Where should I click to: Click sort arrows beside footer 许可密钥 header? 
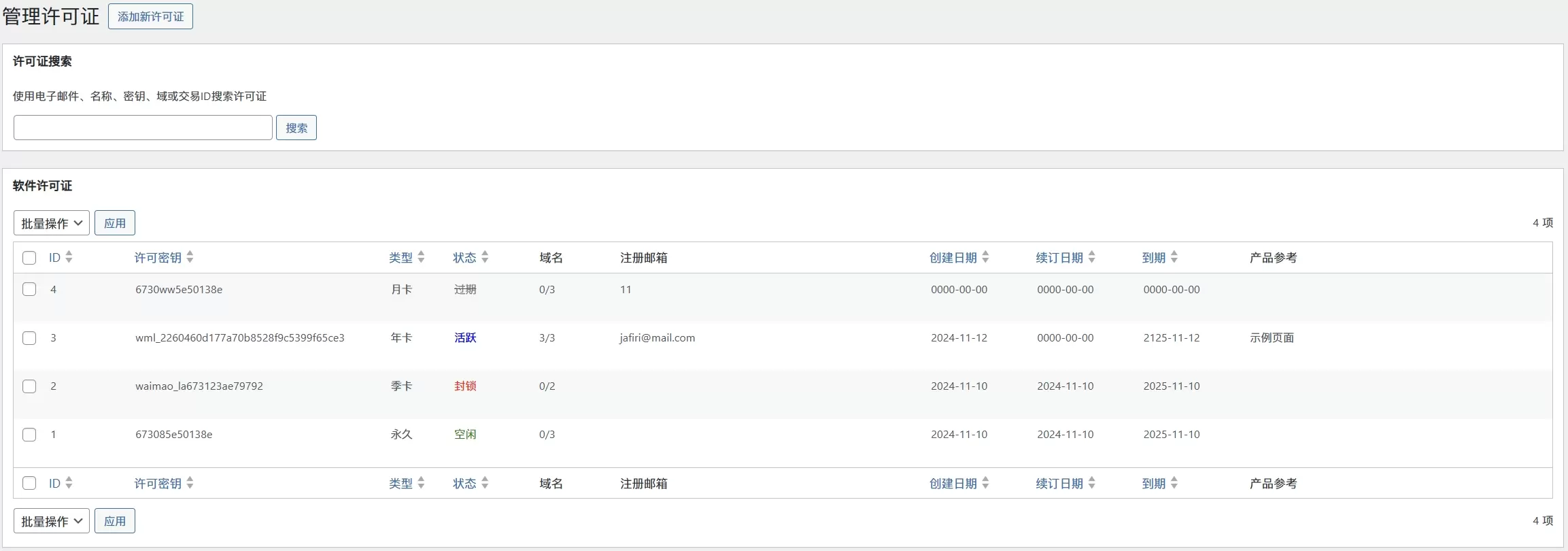pyautogui.click(x=190, y=483)
